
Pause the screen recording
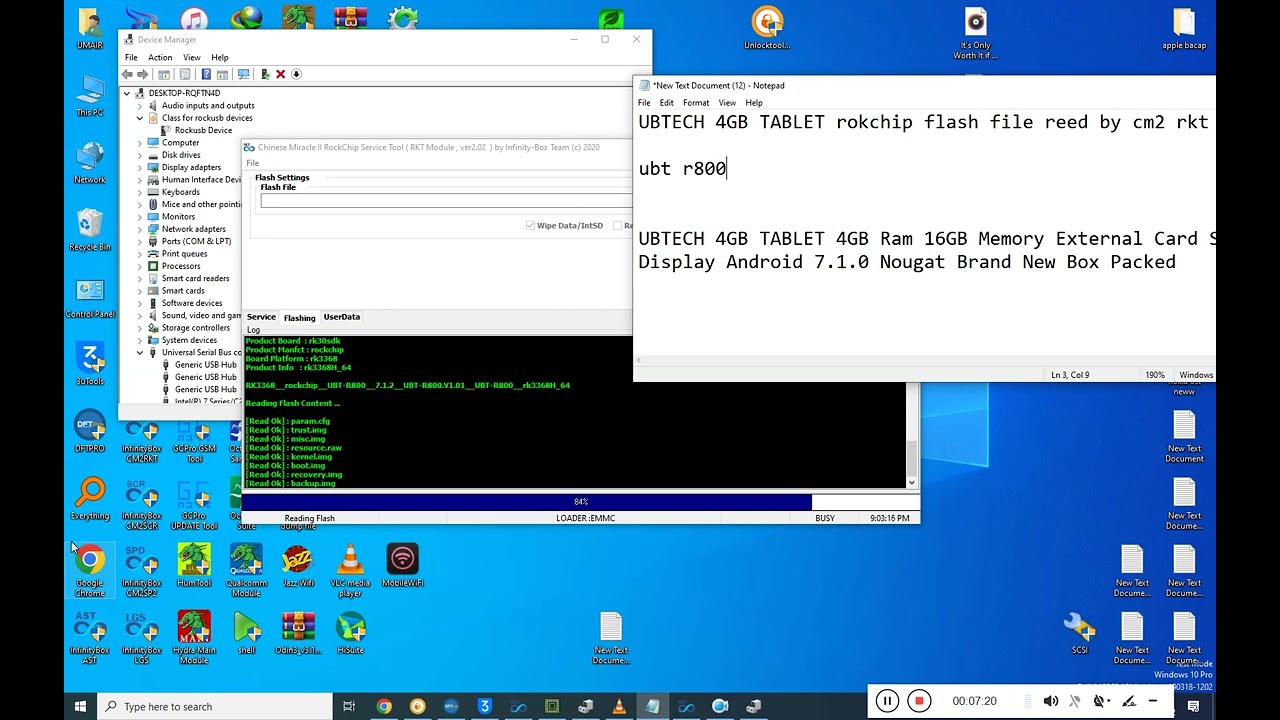(x=887, y=701)
